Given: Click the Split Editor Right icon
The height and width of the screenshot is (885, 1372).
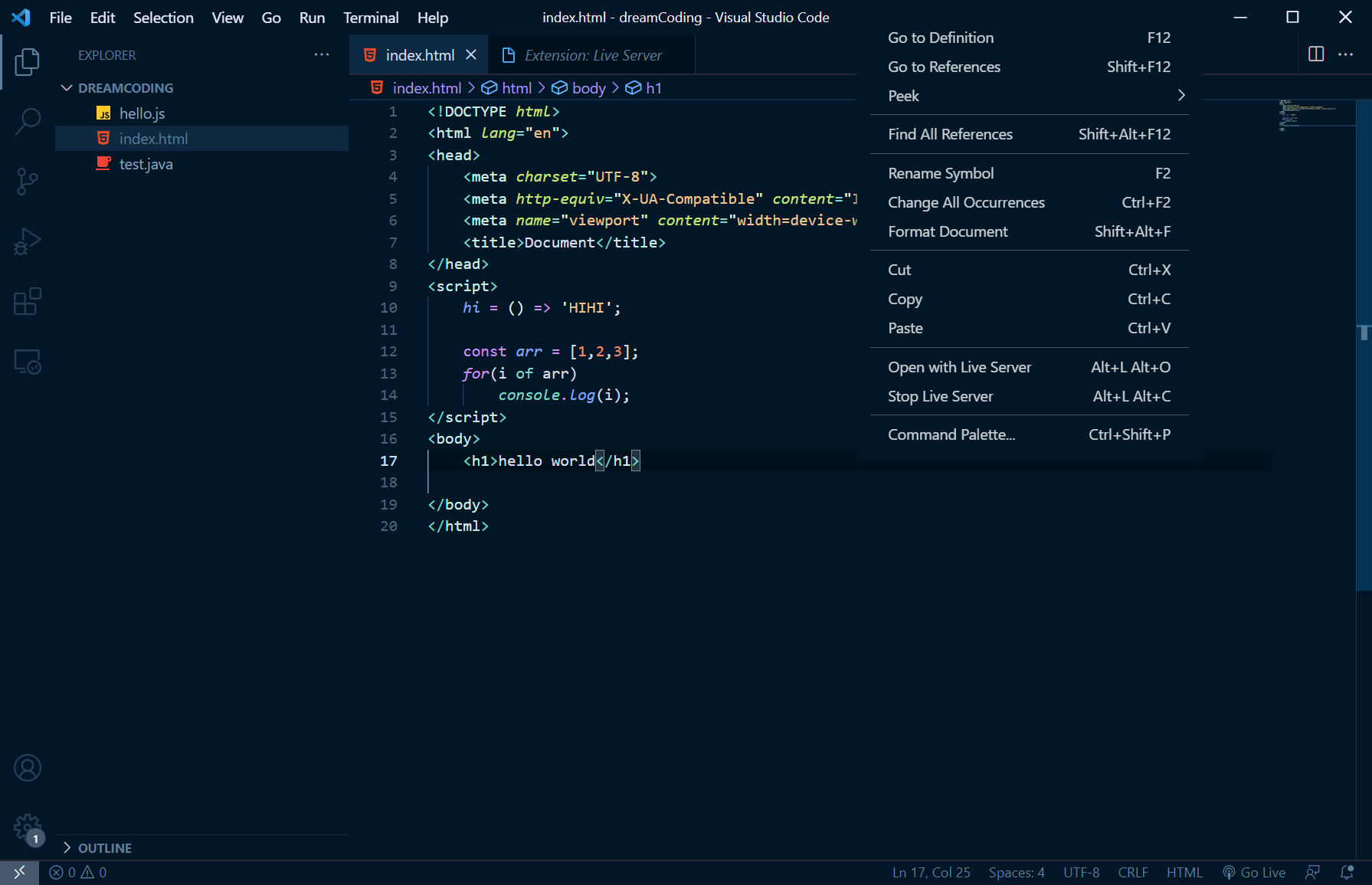Looking at the screenshot, I should (x=1316, y=54).
